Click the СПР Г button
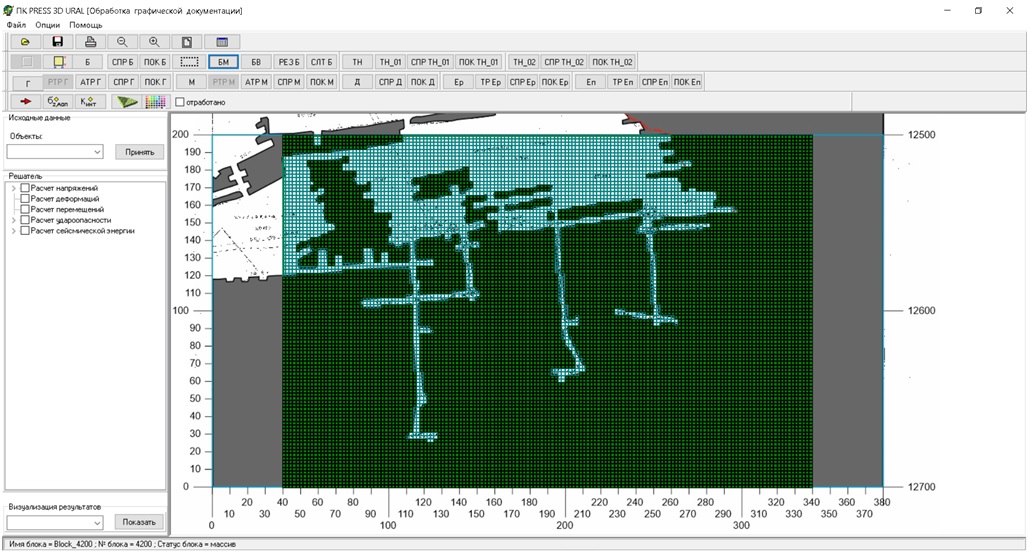 point(123,82)
